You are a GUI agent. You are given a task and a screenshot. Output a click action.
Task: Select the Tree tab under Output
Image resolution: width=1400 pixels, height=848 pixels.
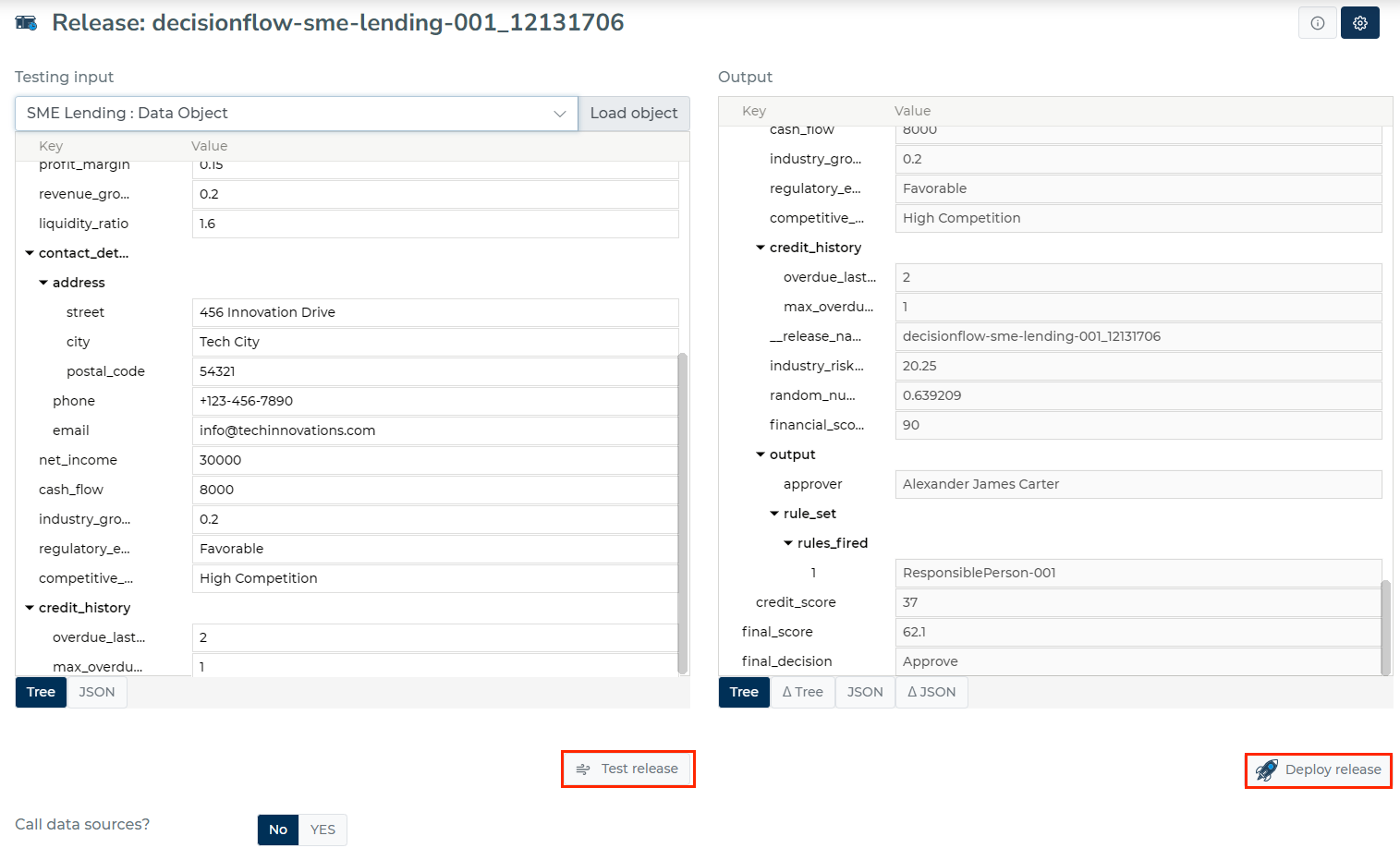pyautogui.click(x=744, y=692)
